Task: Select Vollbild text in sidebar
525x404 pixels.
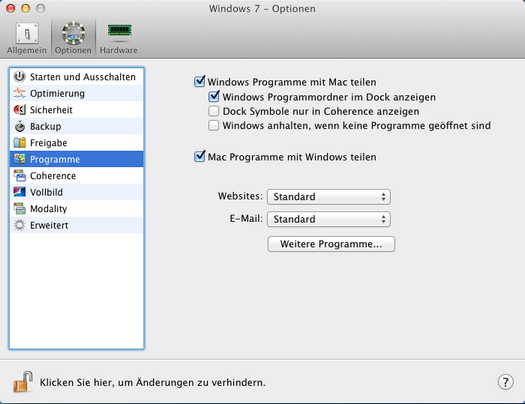Action: pos(46,192)
